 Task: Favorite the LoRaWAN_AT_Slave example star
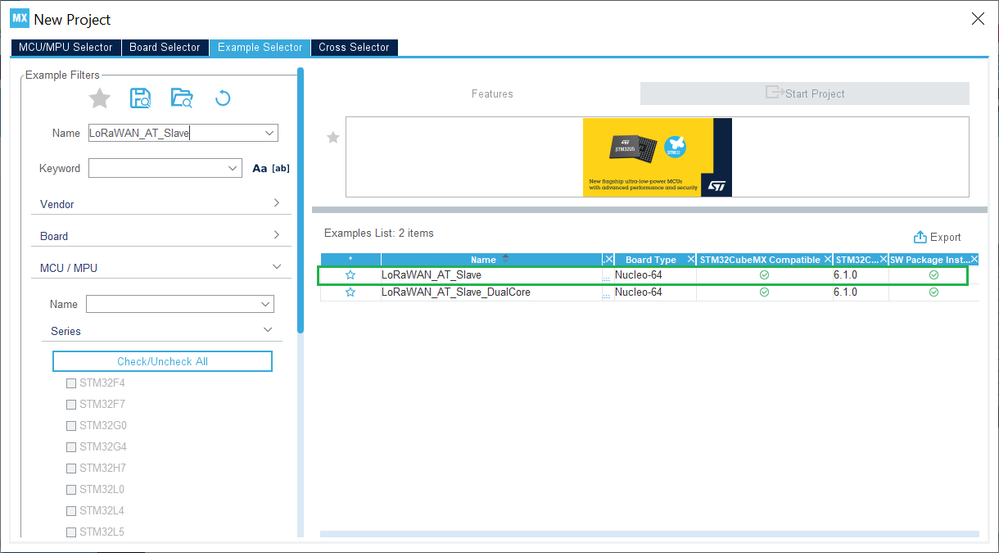[350, 275]
